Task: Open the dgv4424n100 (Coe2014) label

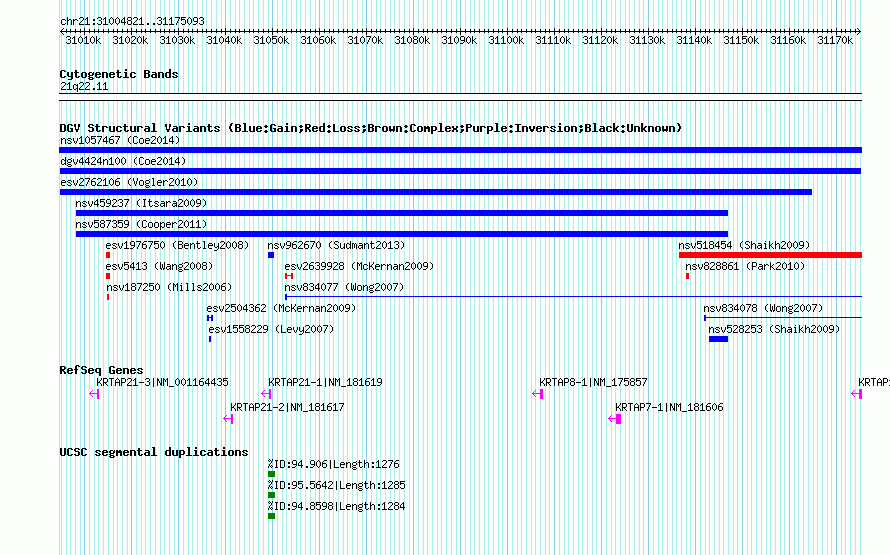Action: [x=123, y=161]
